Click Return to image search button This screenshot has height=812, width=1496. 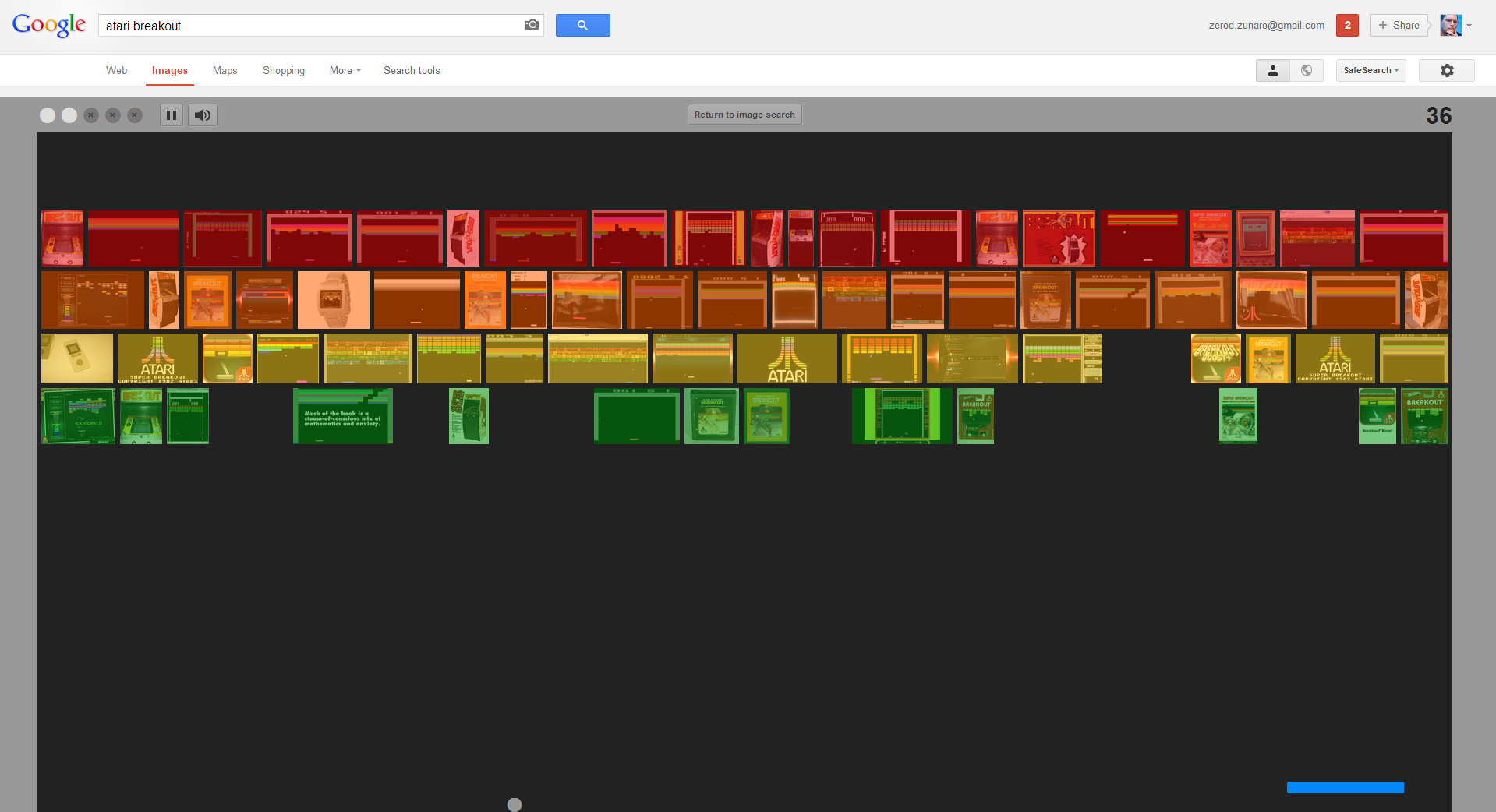[744, 115]
